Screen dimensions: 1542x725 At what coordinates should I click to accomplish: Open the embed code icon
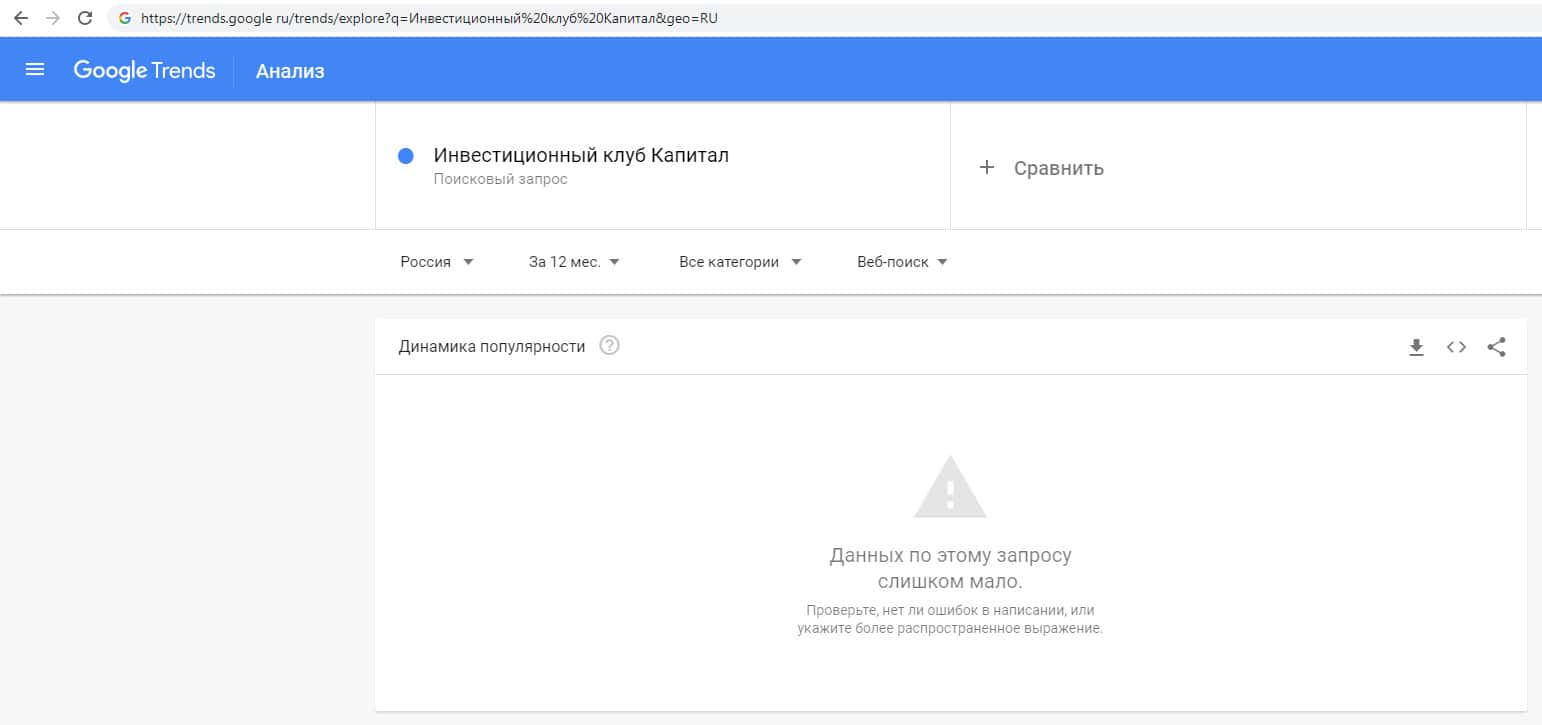coord(1456,347)
